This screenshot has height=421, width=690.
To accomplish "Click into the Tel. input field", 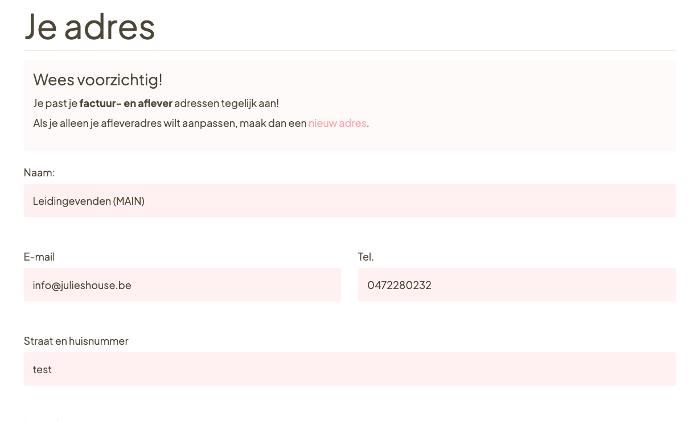I will click(517, 285).
